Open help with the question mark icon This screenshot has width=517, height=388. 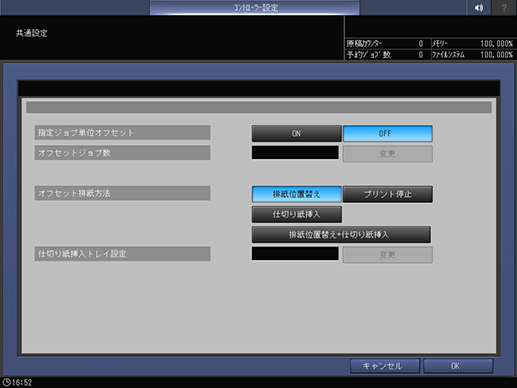504,7
